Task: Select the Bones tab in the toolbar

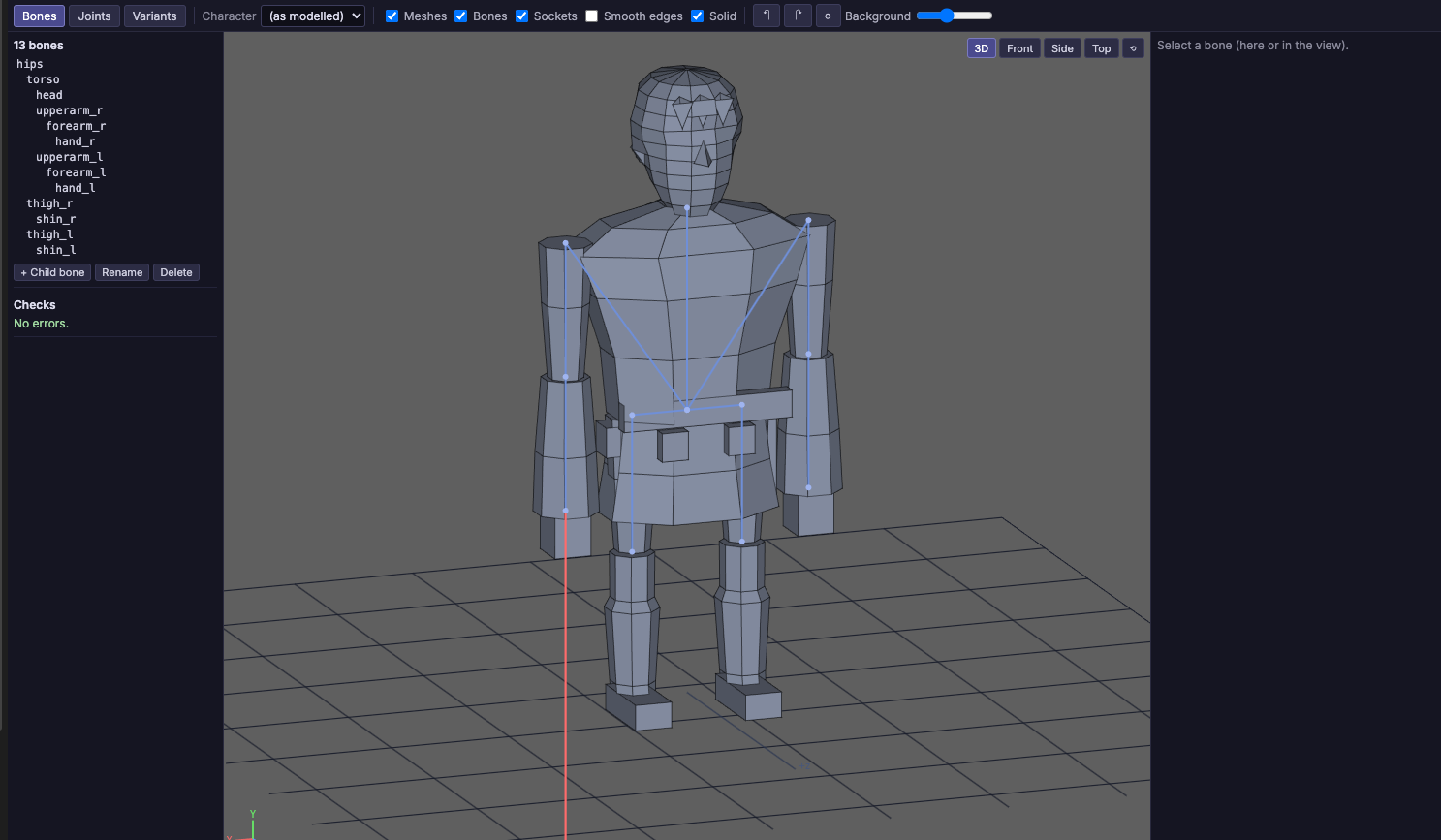Action: [39, 16]
